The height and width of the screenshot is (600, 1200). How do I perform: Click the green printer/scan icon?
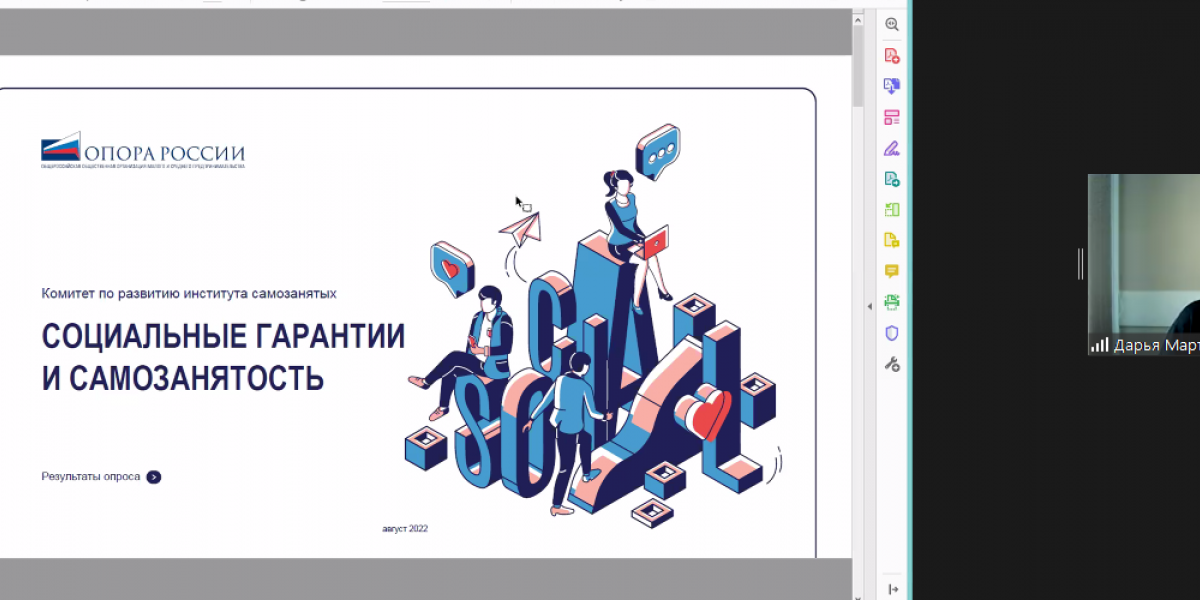[x=891, y=302]
